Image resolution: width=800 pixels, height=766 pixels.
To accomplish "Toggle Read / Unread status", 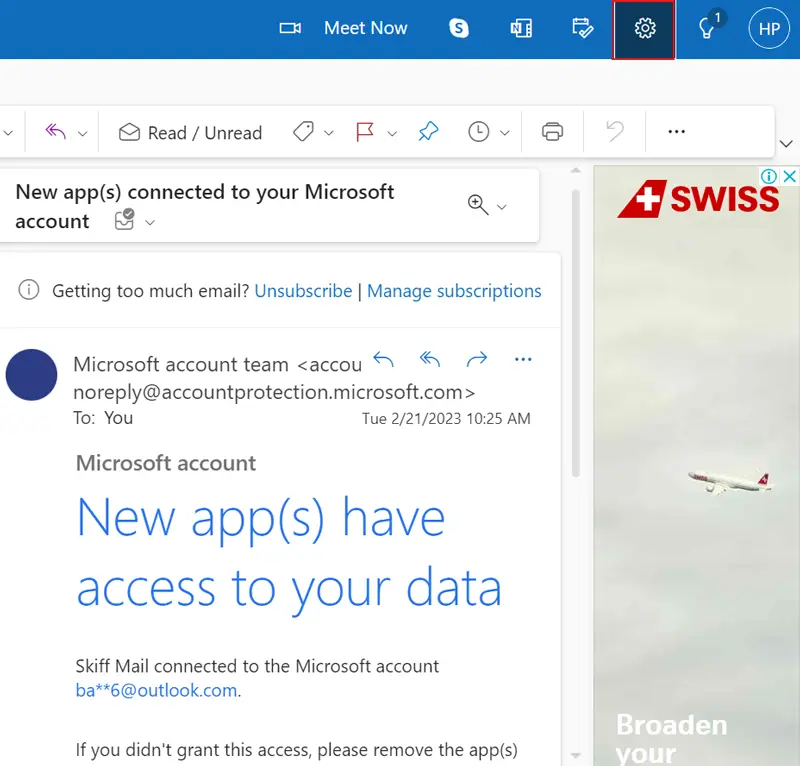I will point(190,133).
